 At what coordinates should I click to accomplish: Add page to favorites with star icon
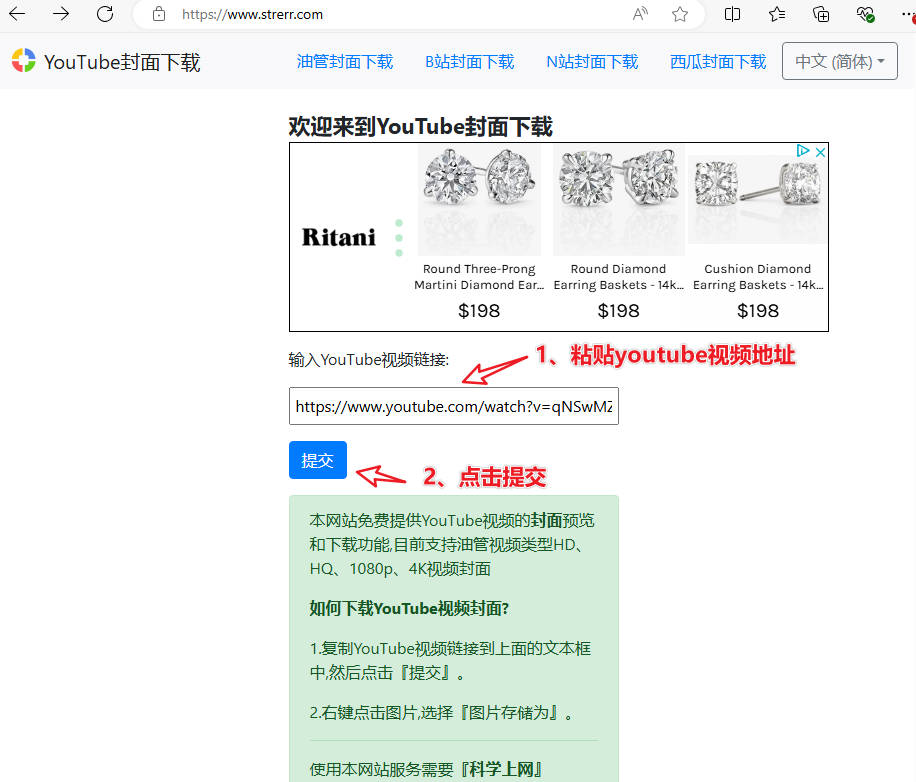(x=680, y=14)
